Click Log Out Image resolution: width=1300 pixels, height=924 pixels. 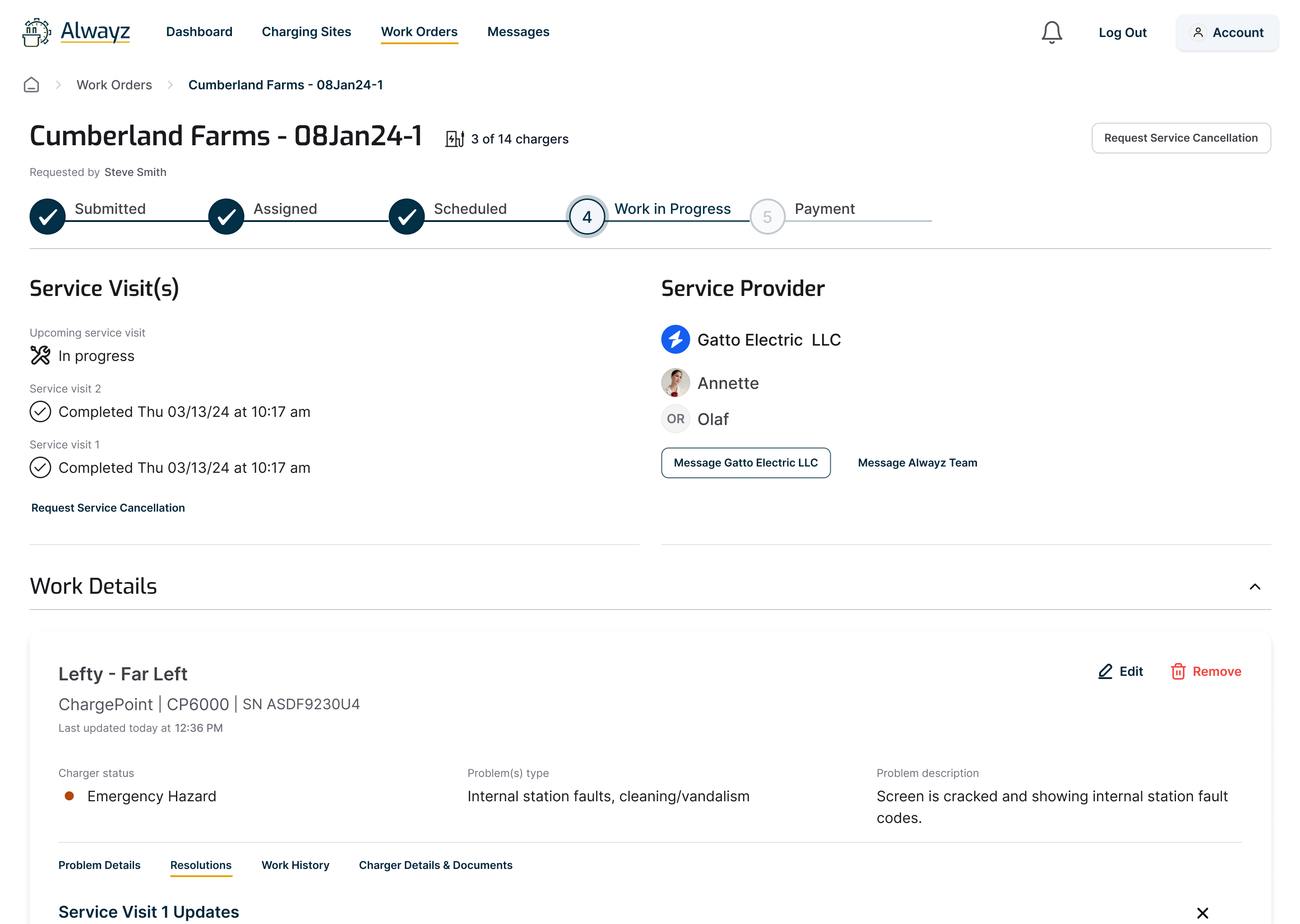[1123, 32]
